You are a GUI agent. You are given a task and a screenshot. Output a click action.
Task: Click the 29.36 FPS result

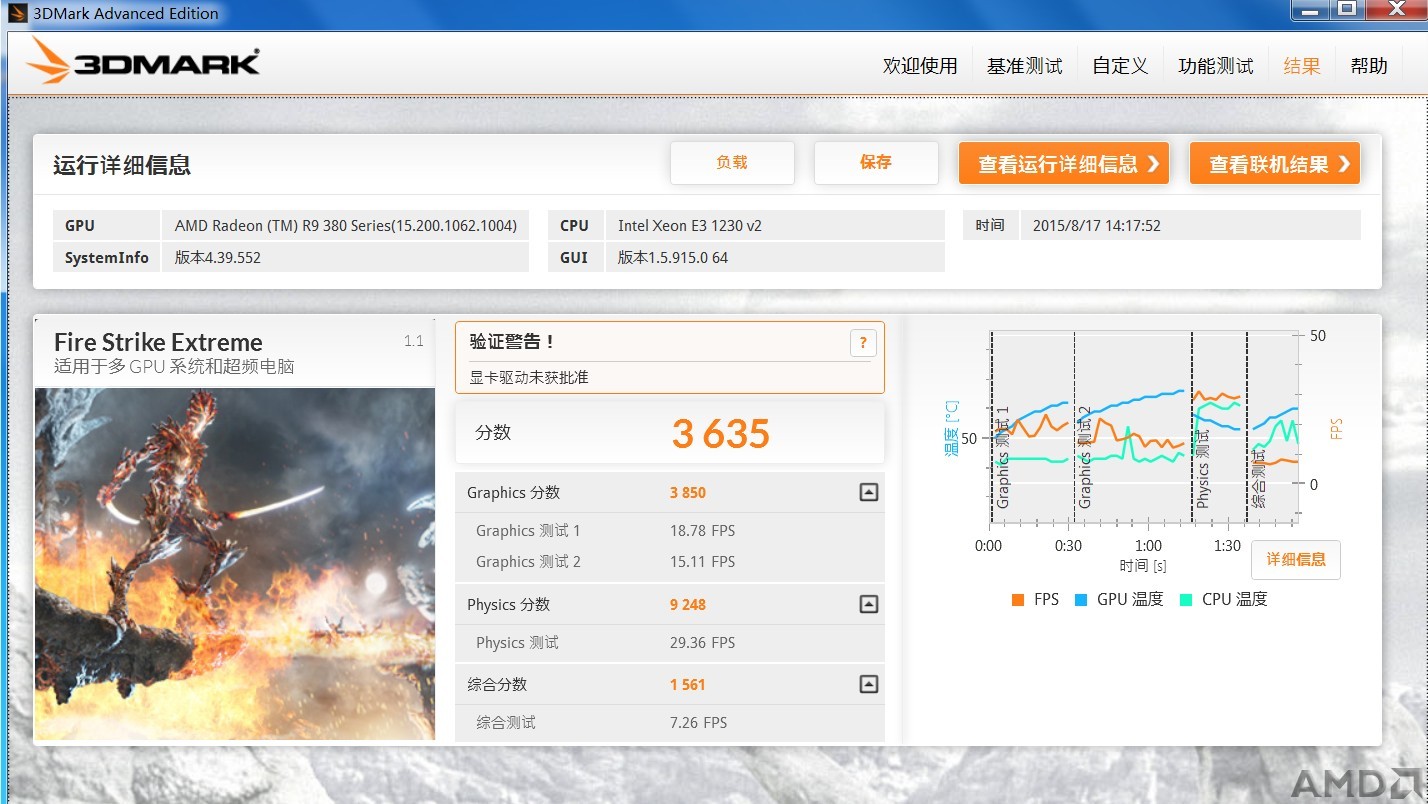click(x=702, y=642)
